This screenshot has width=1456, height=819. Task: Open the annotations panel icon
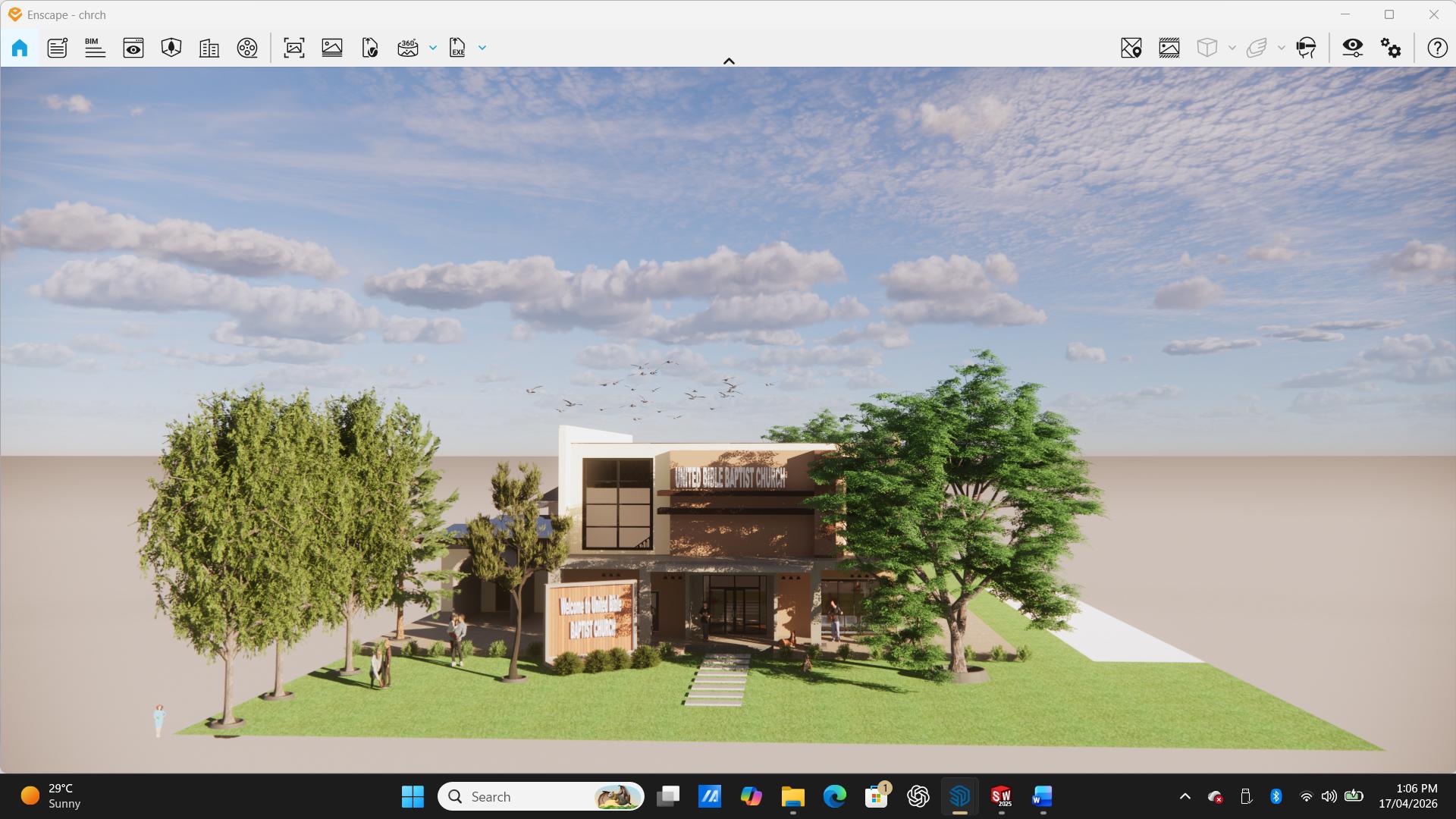(58, 48)
